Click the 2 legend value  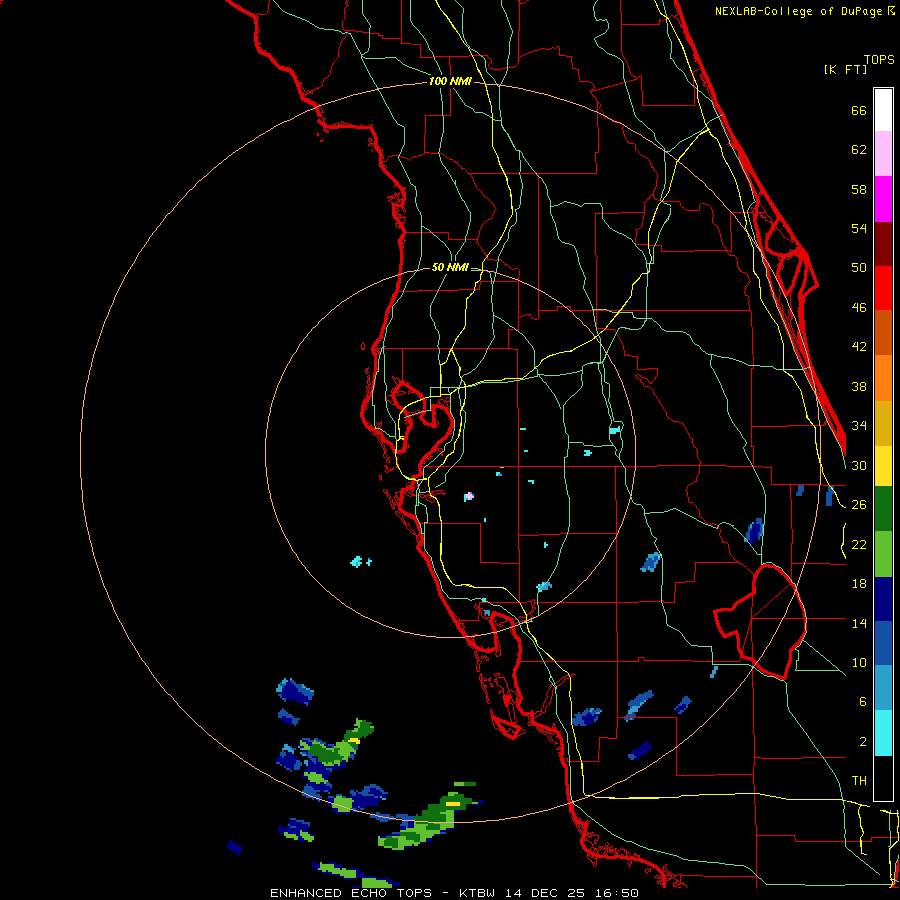[x=863, y=742]
